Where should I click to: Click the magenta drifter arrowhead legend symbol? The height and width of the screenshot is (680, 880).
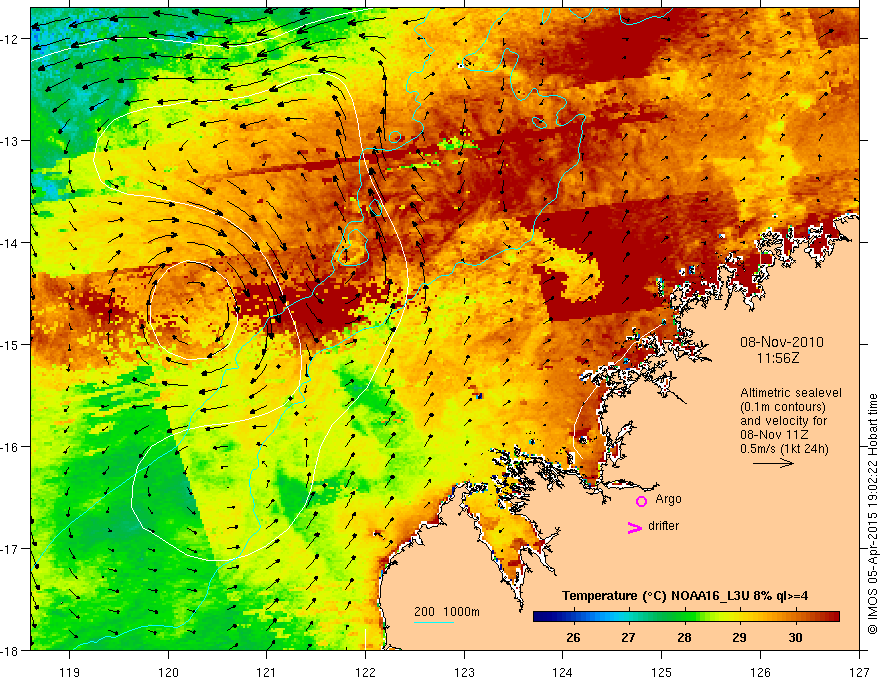(635, 527)
